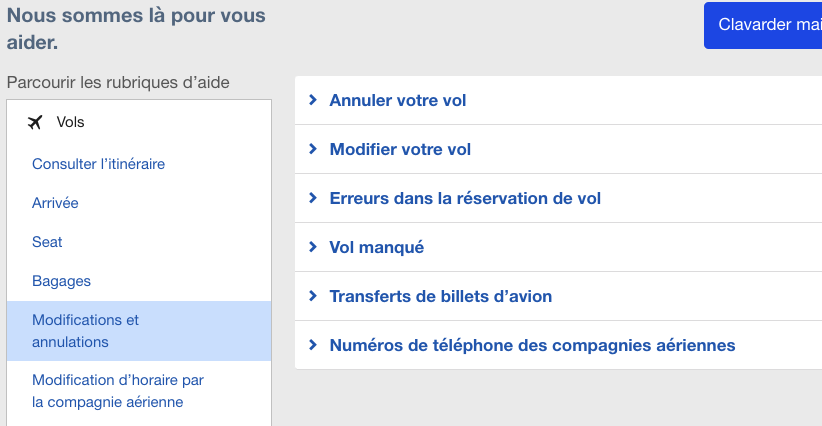
Task: Expand the chevron next to Annuler votre vol
Action: (313, 100)
